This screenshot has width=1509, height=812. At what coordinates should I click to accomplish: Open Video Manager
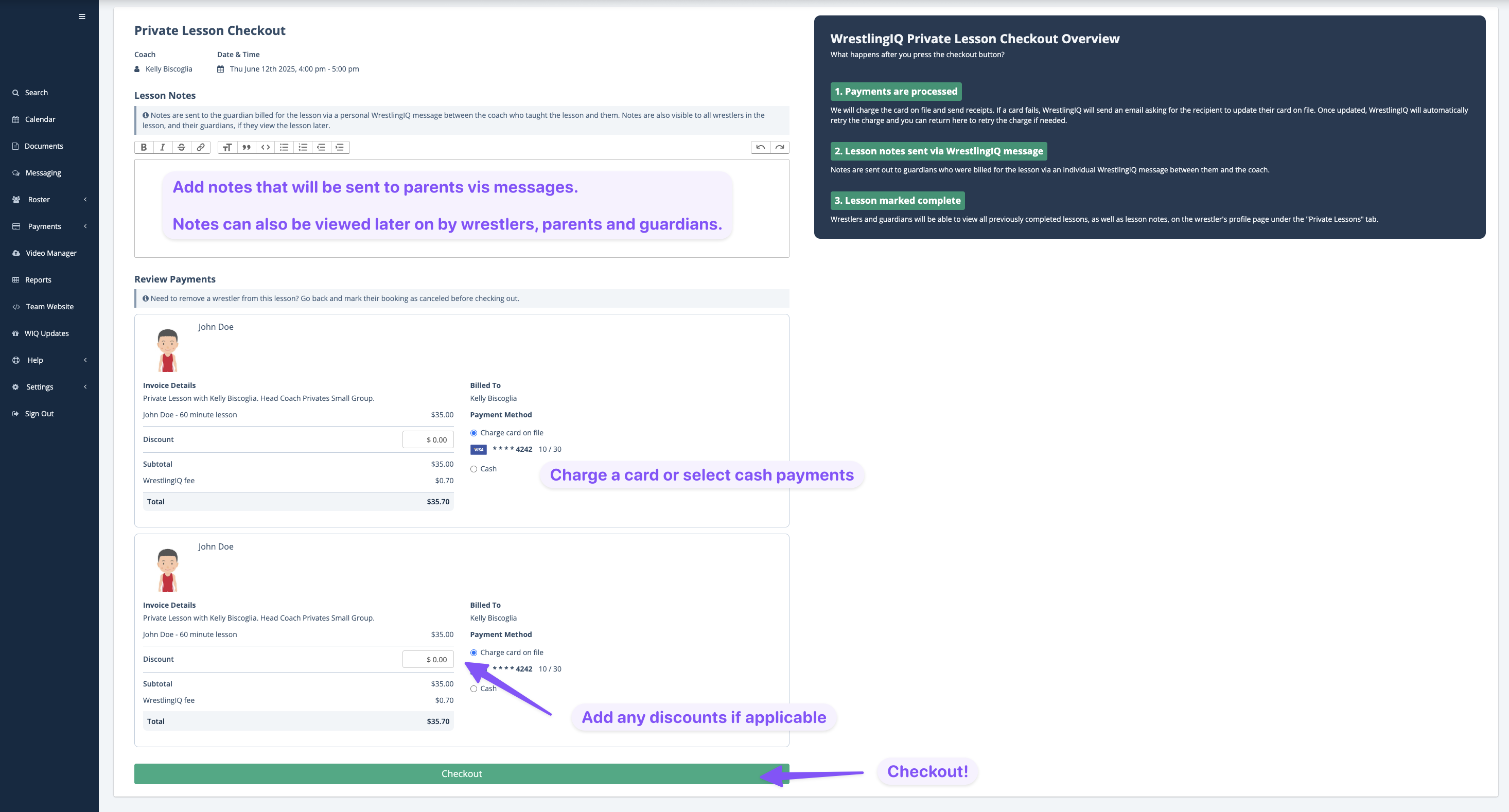point(51,253)
